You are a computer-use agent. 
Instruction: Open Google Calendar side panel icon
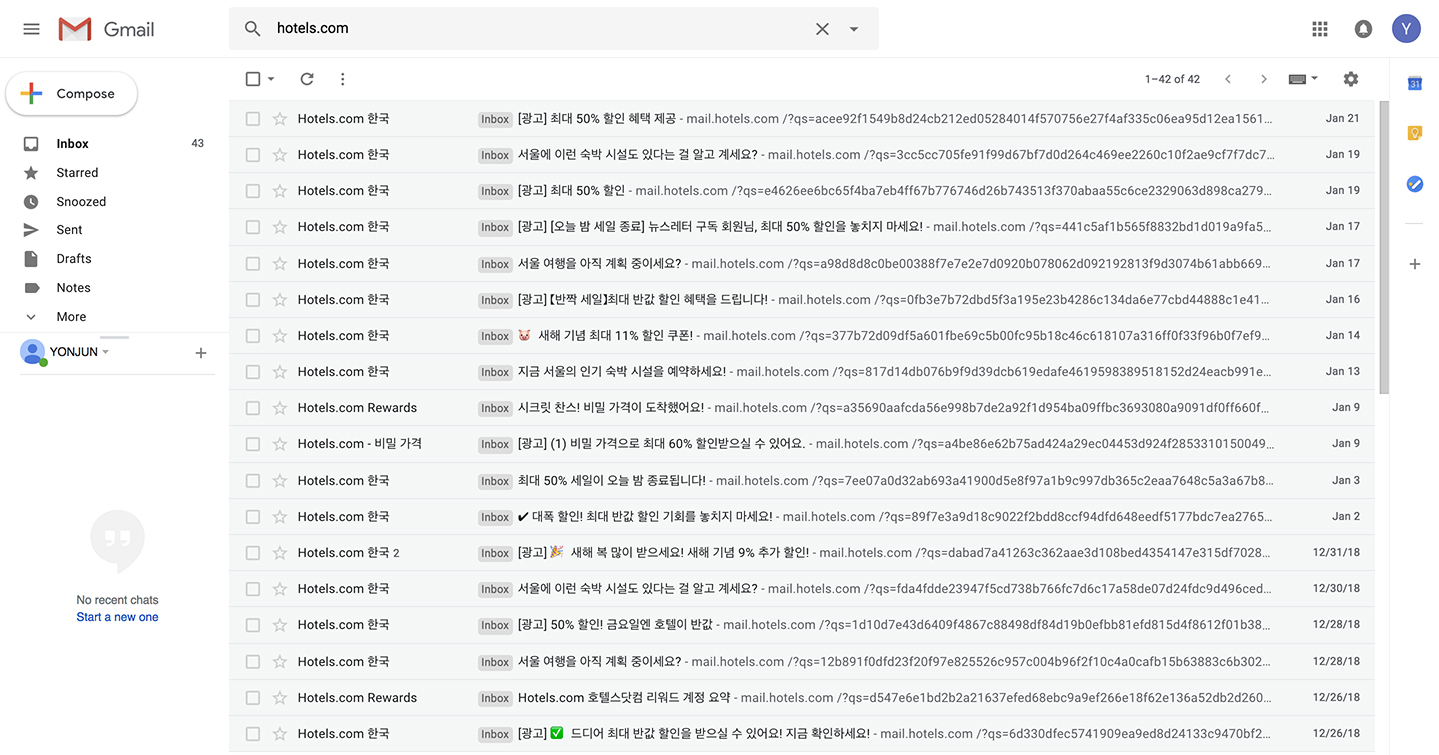tap(1415, 84)
